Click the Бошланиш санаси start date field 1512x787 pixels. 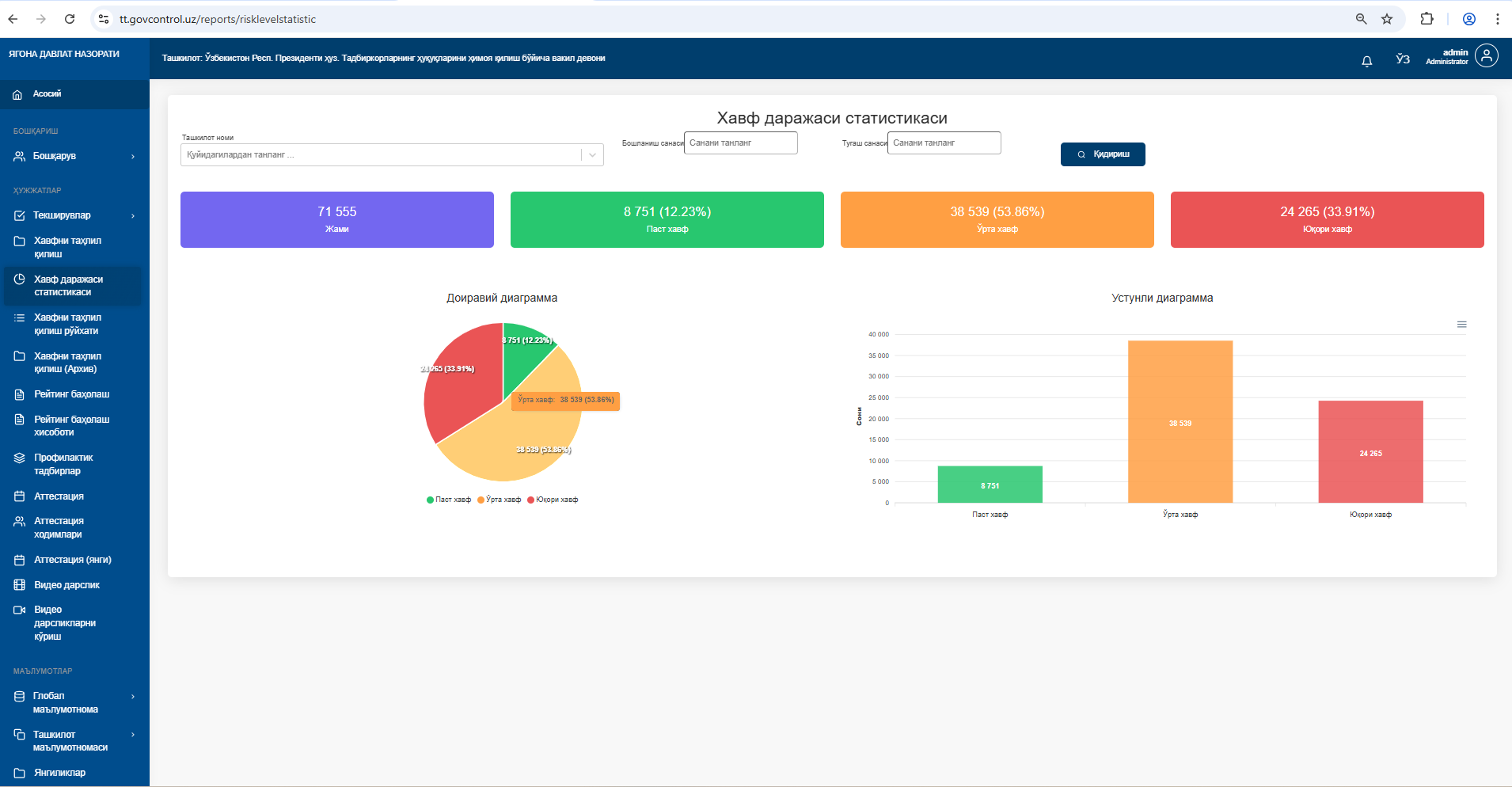click(740, 143)
